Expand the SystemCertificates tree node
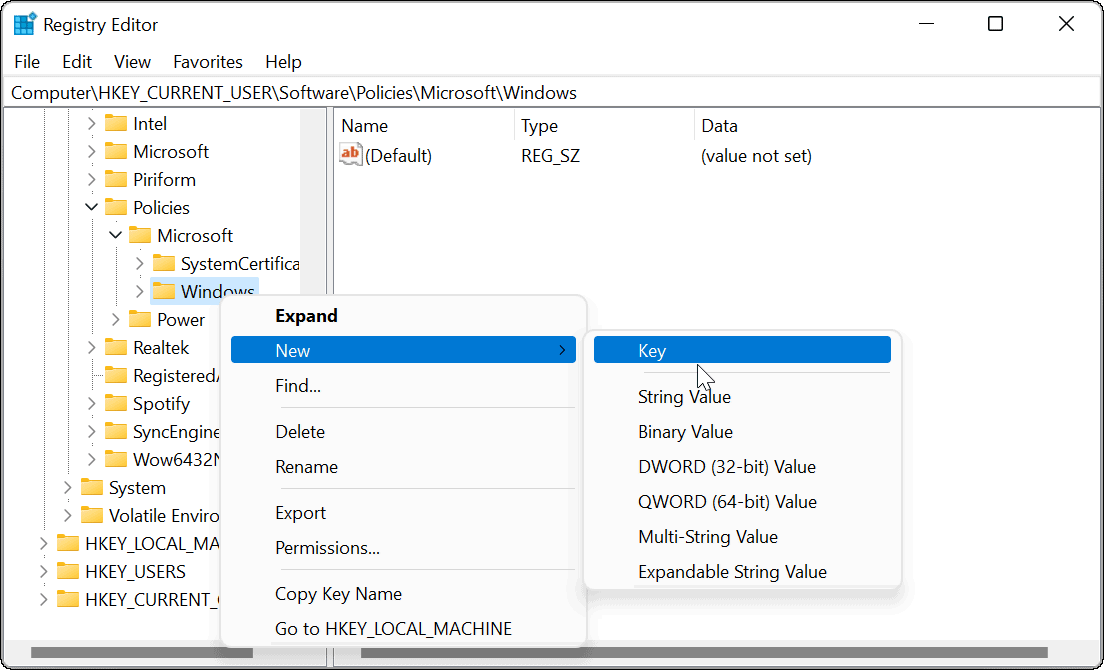Viewport: 1104px width, 670px height. click(139, 263)
